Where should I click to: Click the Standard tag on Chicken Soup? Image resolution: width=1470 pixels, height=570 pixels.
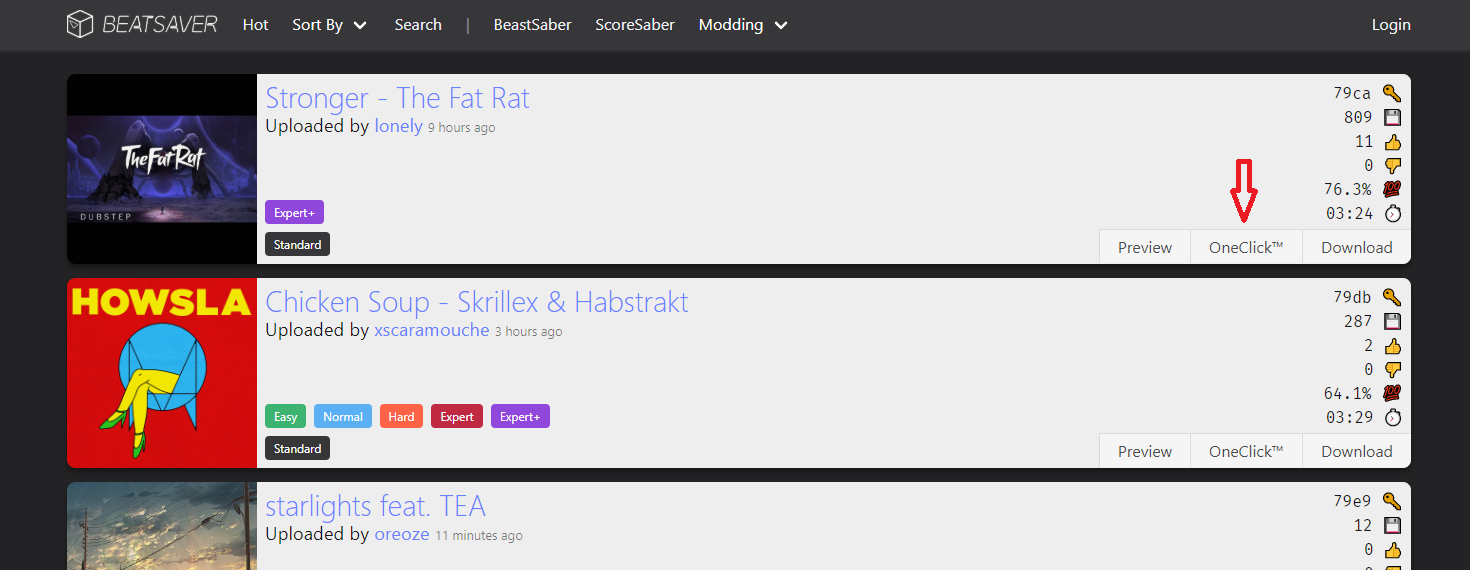click(297, 448)
